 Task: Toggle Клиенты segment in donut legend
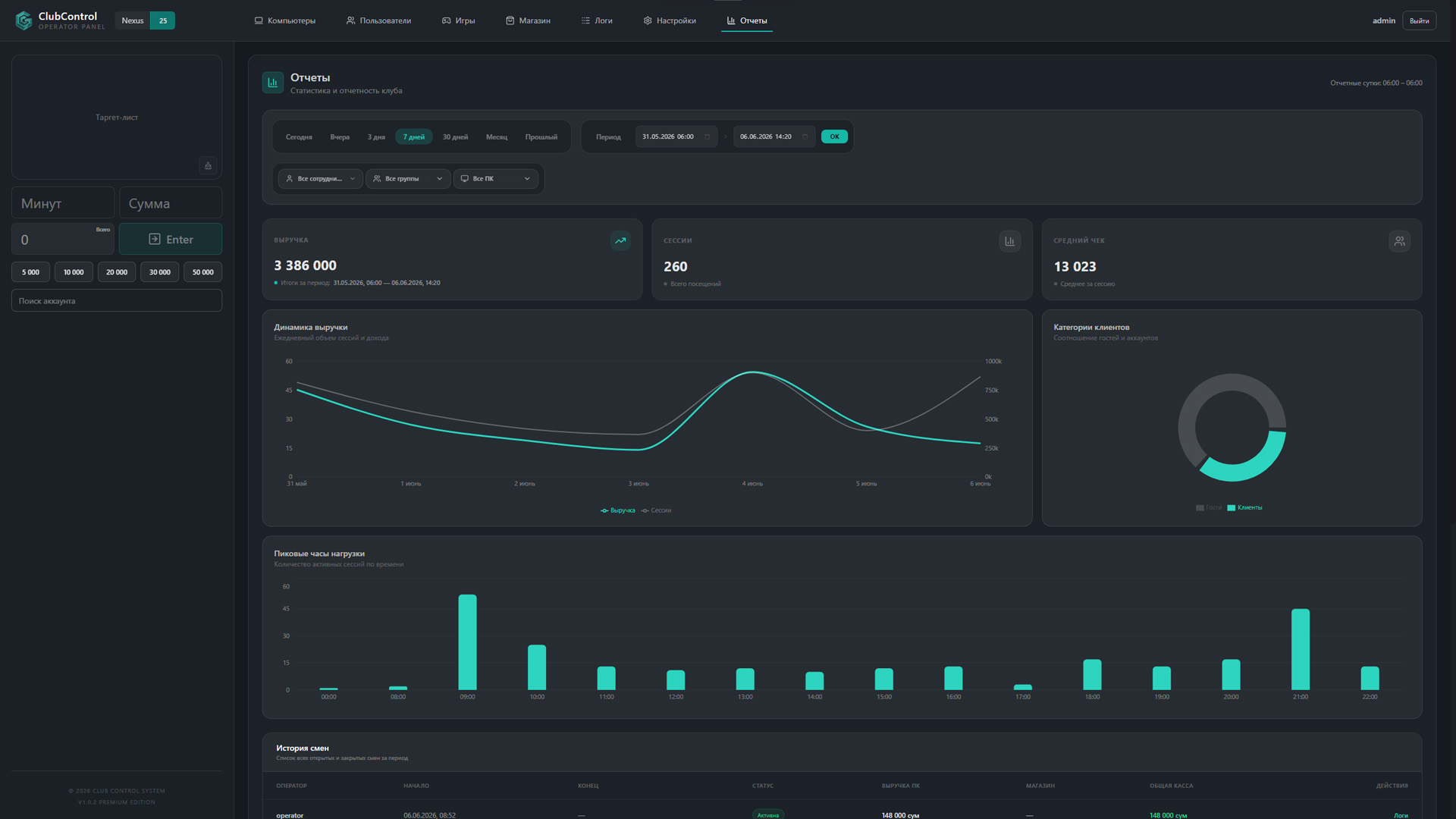click(x=1244, y=508)
